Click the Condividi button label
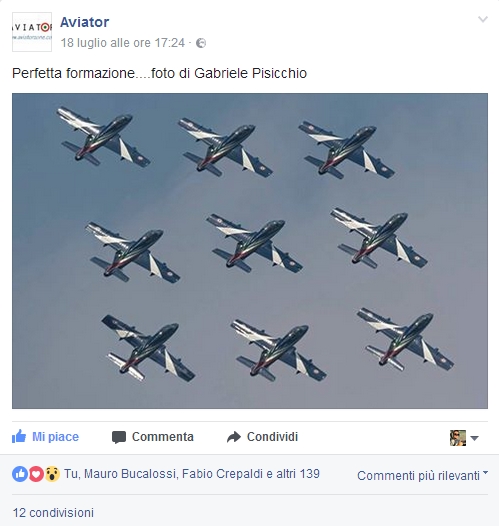This screenshot has height=526, width=499. 272,437
